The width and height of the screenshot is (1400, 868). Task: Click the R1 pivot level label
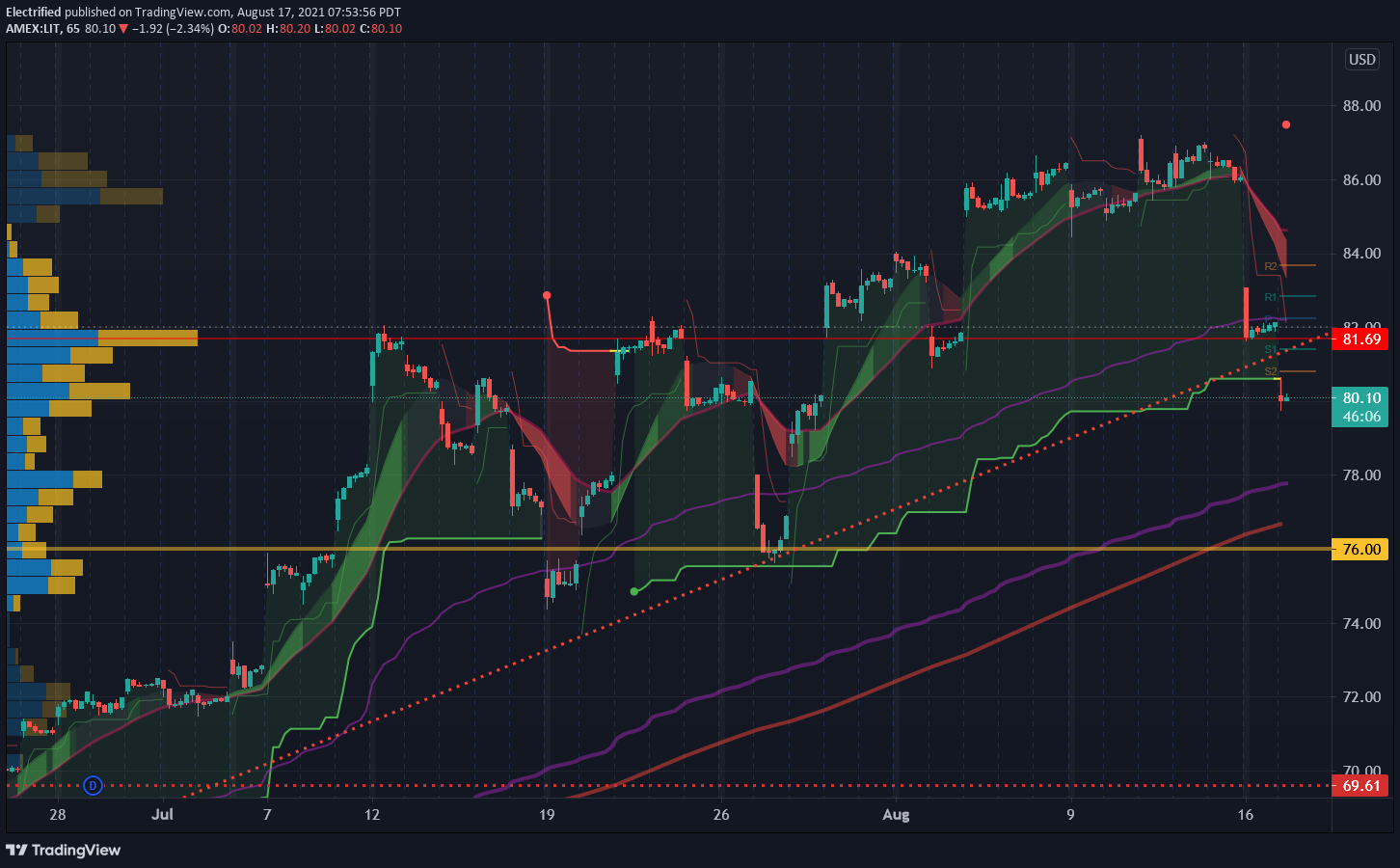pos(1271,297)
